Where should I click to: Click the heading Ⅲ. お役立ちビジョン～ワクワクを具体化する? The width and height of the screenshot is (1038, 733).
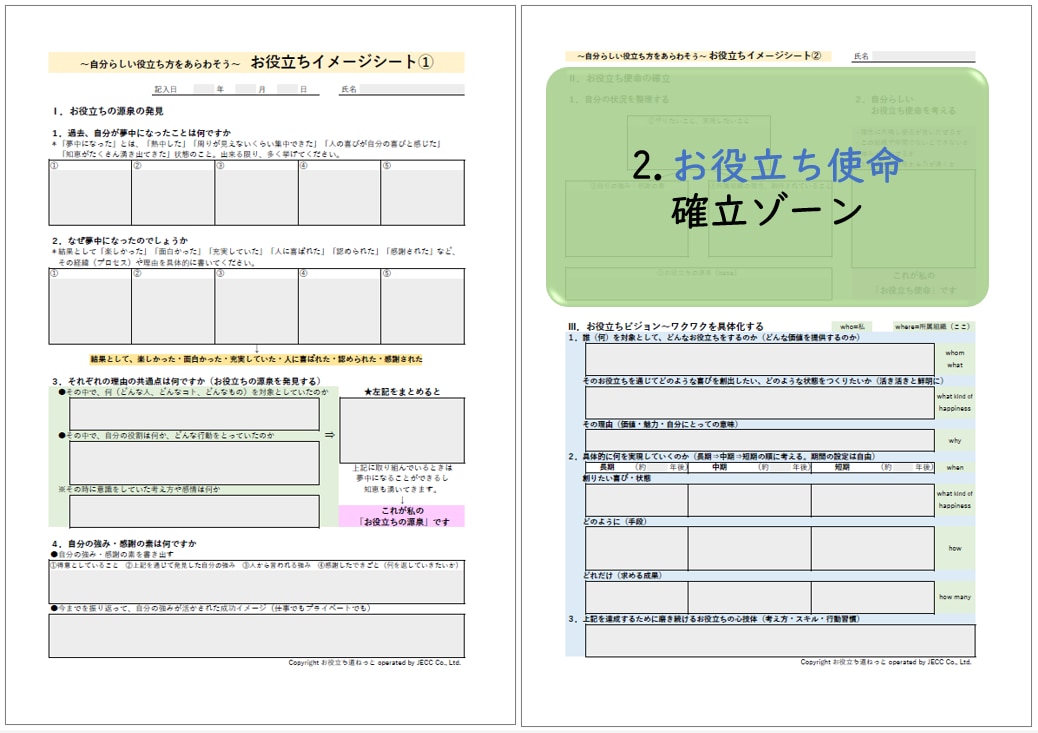[x=666, y=326]
